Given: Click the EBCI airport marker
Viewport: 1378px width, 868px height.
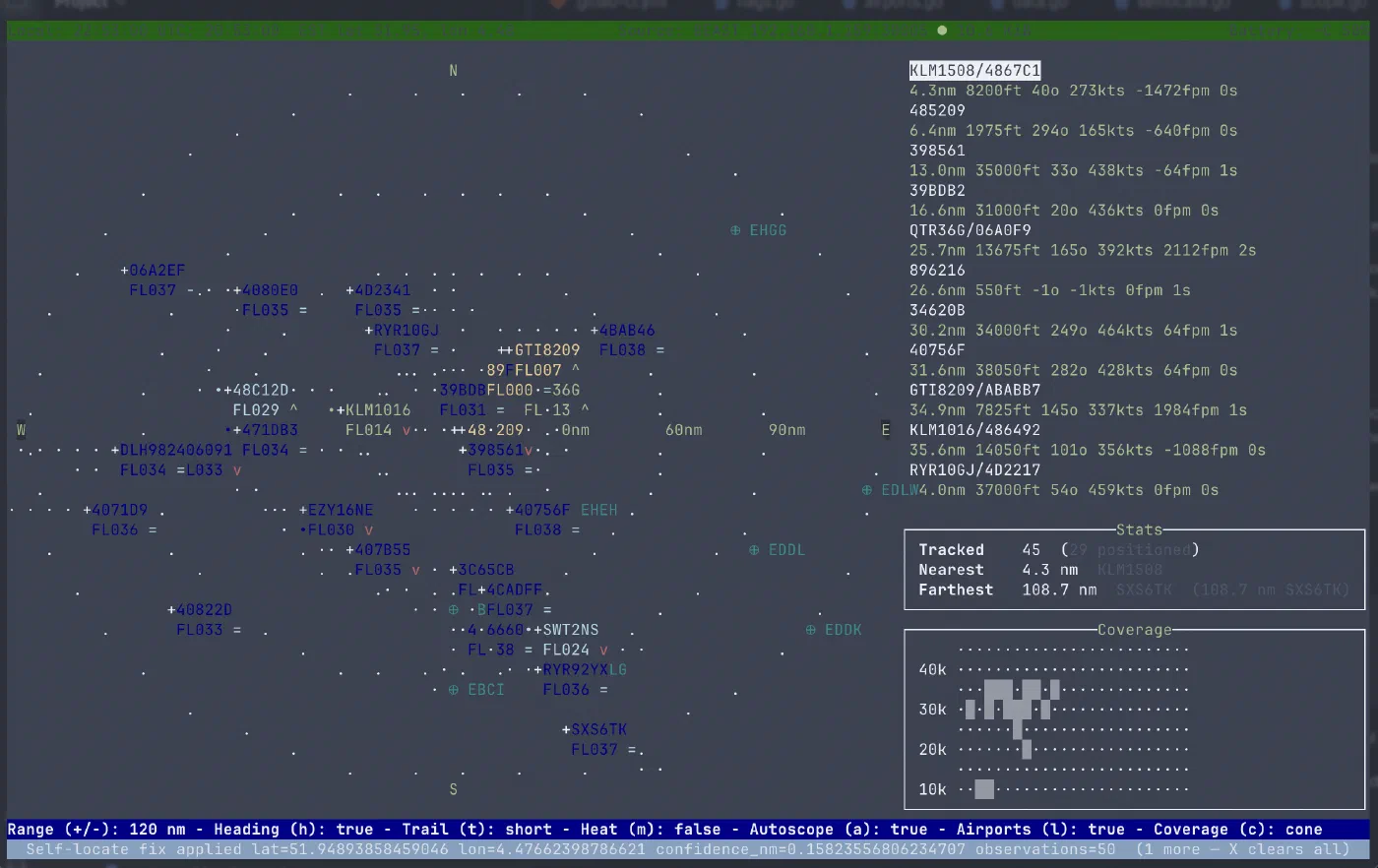Looking at the screenshot, I should point(475,690).
